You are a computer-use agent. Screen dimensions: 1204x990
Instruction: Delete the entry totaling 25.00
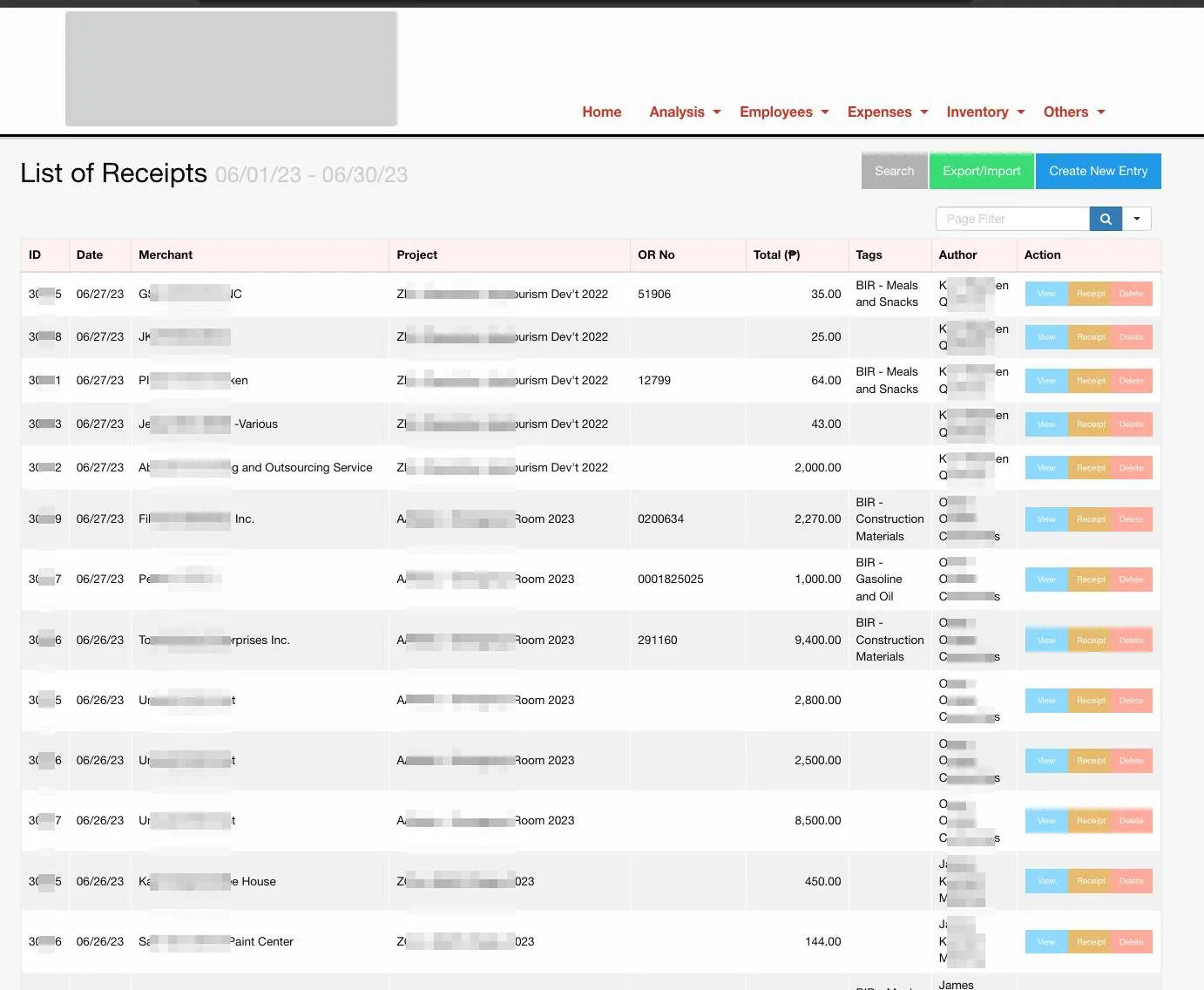(1132, 337)
